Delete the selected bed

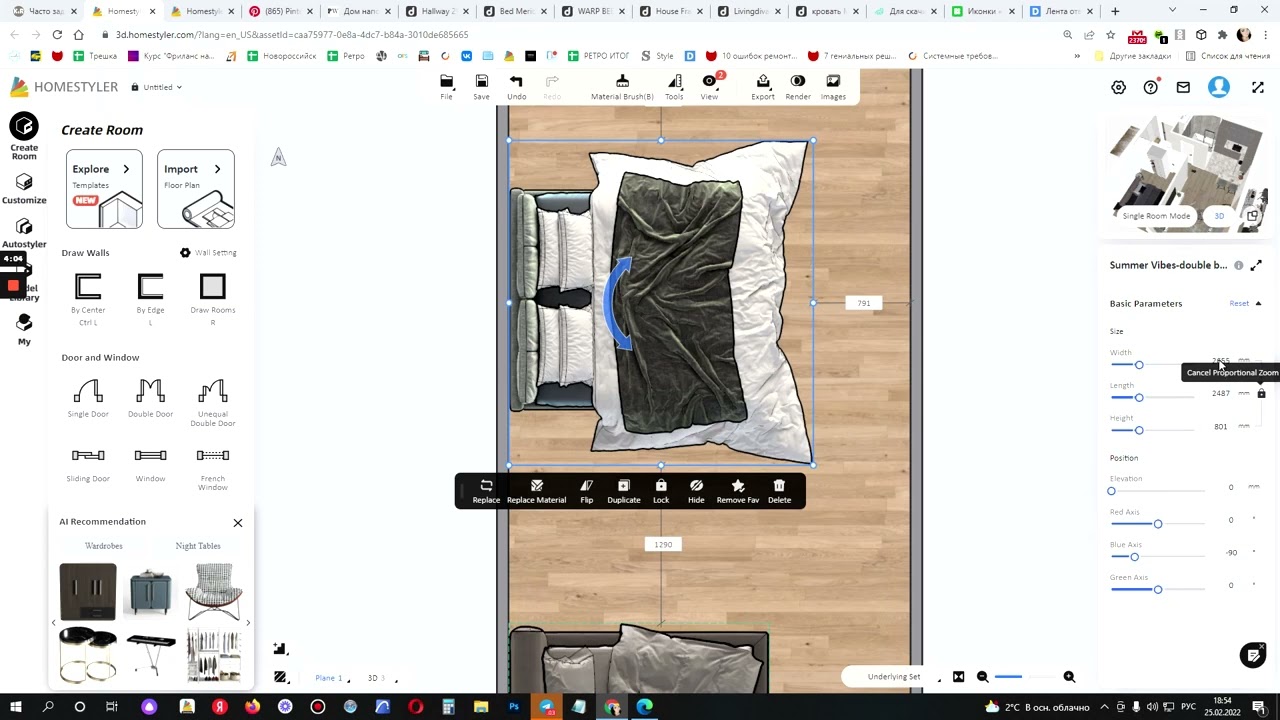pos(779,491)
